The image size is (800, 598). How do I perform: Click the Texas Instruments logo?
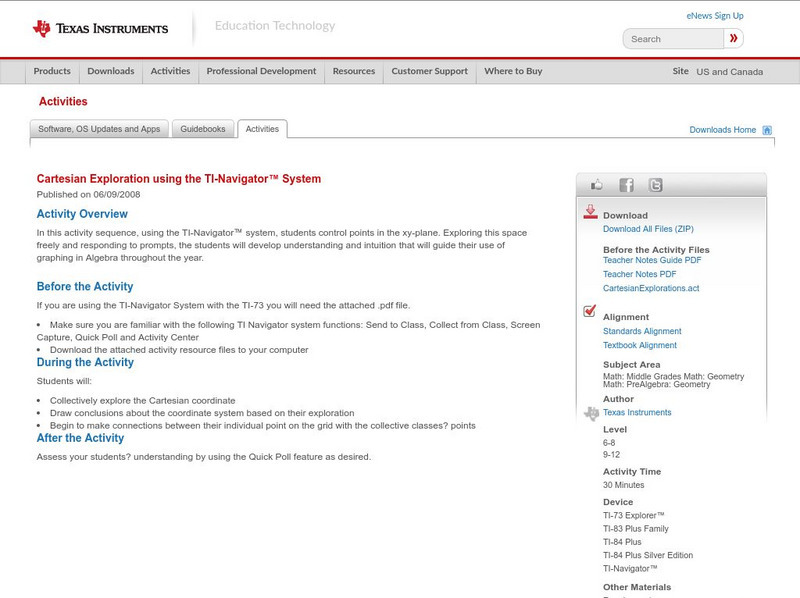point(100,29)
